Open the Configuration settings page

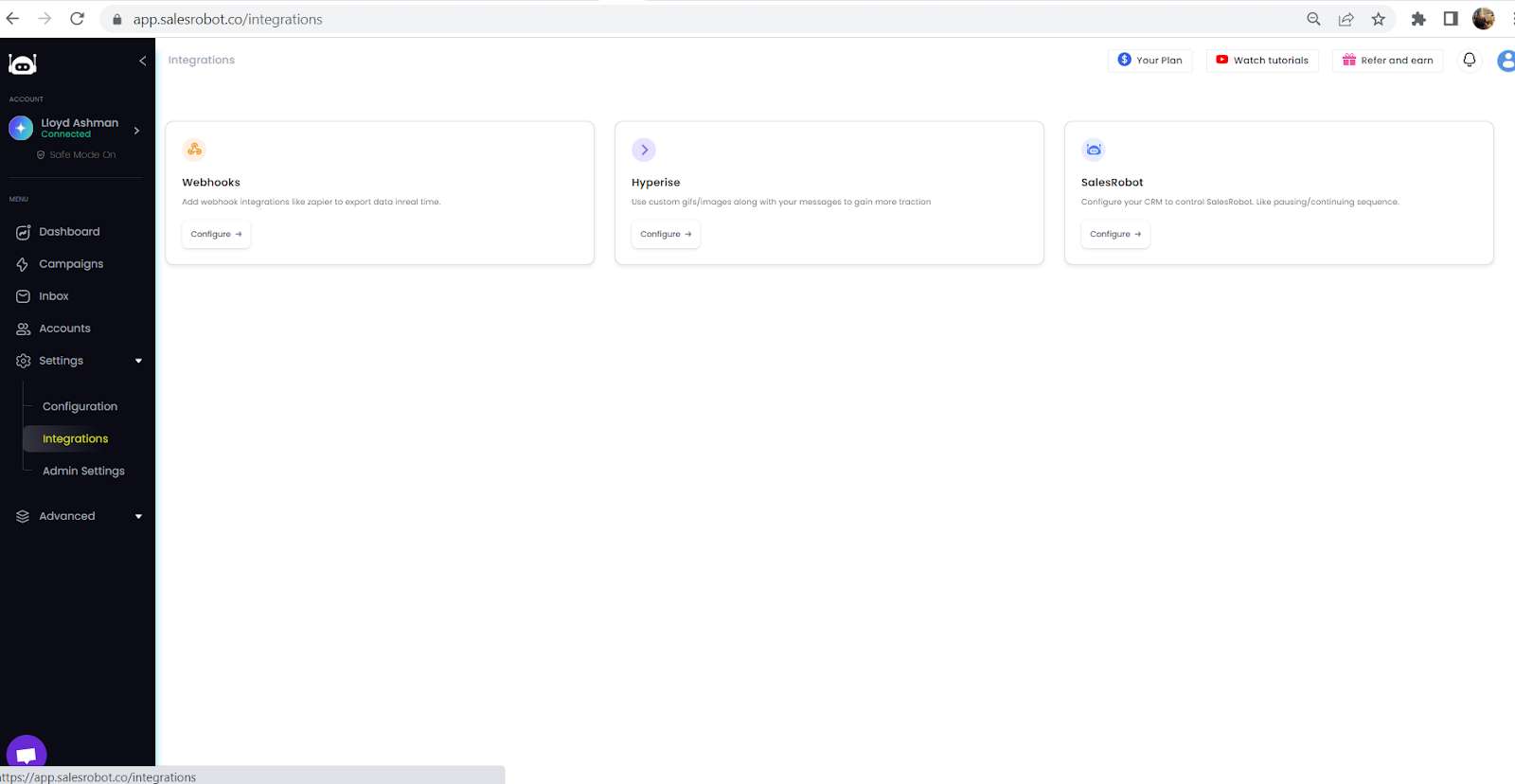(80, 406)
